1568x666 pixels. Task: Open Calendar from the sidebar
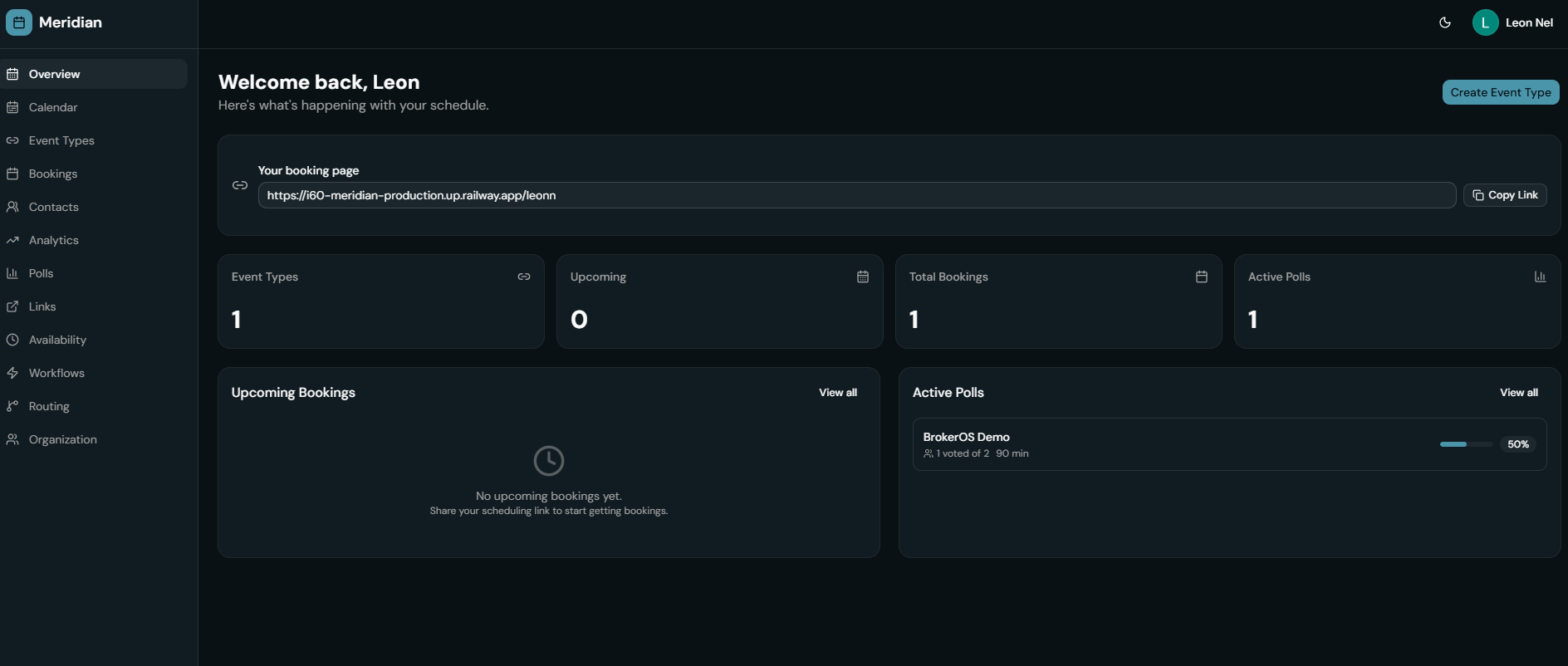pyautogui.click(x=53, y=107)
